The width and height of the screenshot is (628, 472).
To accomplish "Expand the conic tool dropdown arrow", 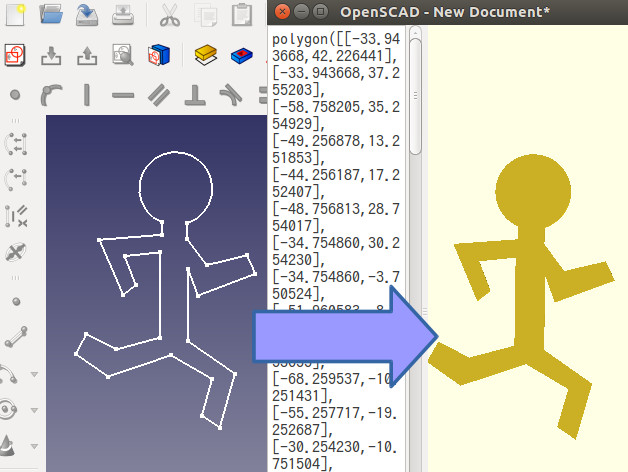I will coord(34,446).
